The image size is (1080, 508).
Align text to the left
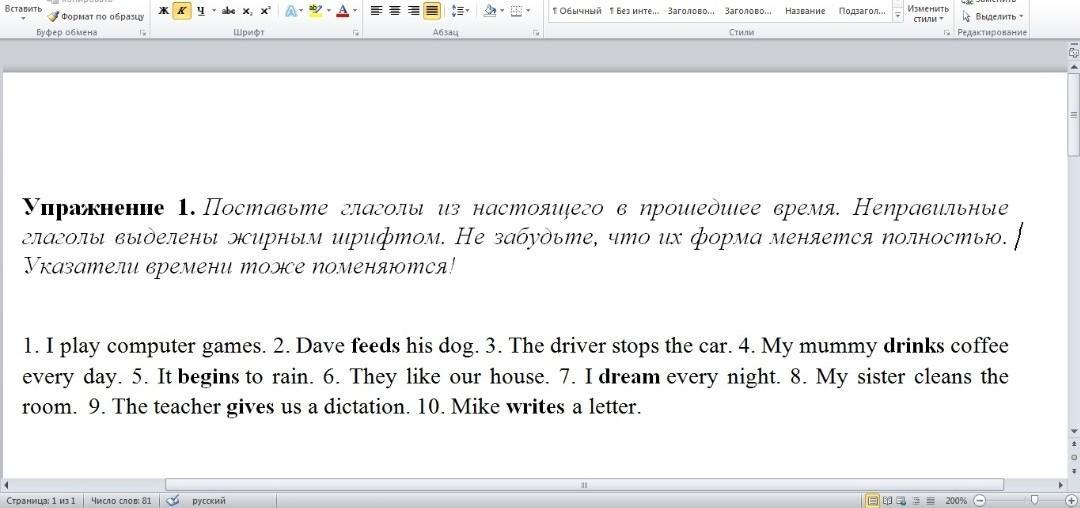376,10
